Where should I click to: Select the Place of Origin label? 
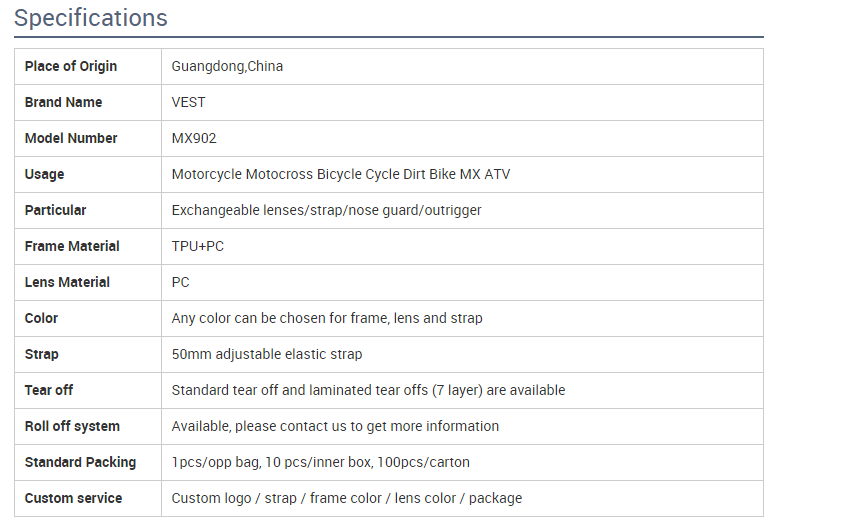click(71, 66)
